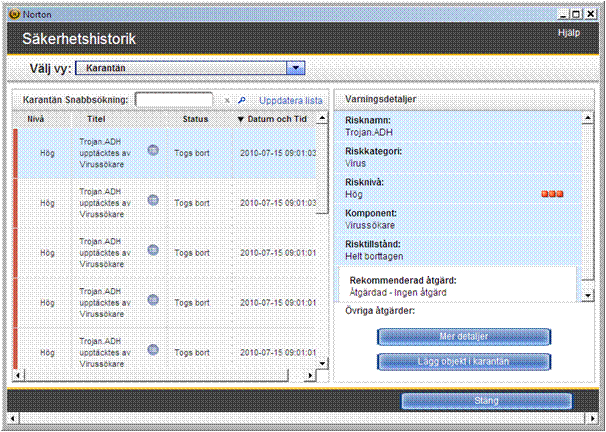Click the Varningsdetaljer panel heading
The width and height of the screenshot is (606, 432).
[x=381, y=99]
